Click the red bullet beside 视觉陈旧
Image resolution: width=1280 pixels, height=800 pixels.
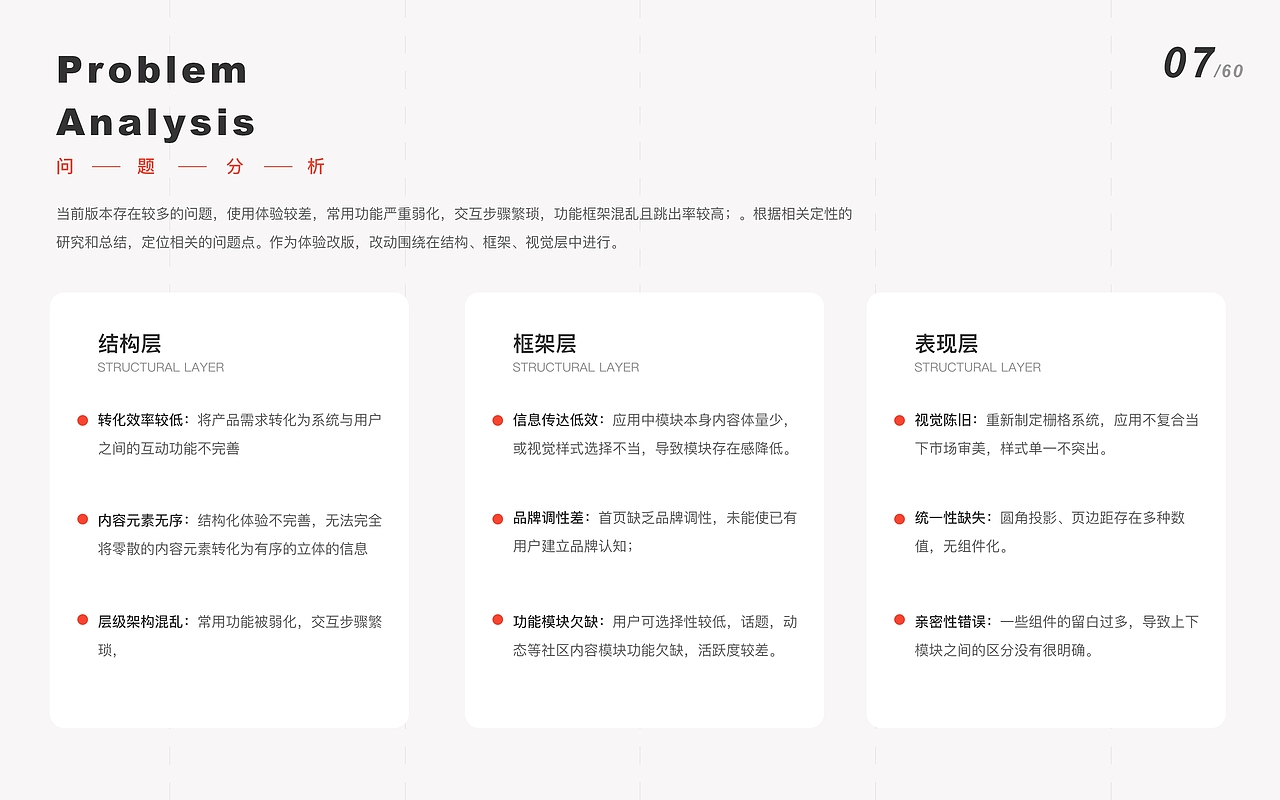click(x=899, y=420)
